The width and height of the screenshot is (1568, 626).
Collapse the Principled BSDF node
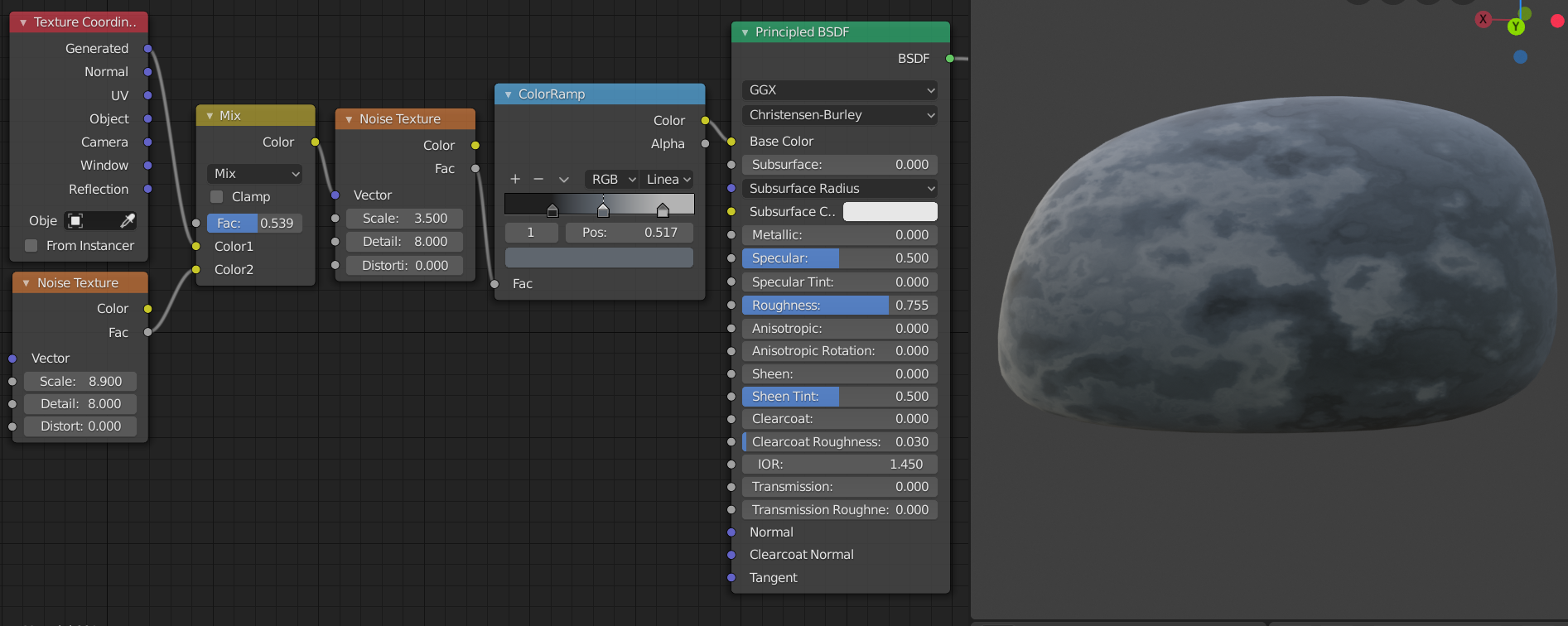coord(745,32)
